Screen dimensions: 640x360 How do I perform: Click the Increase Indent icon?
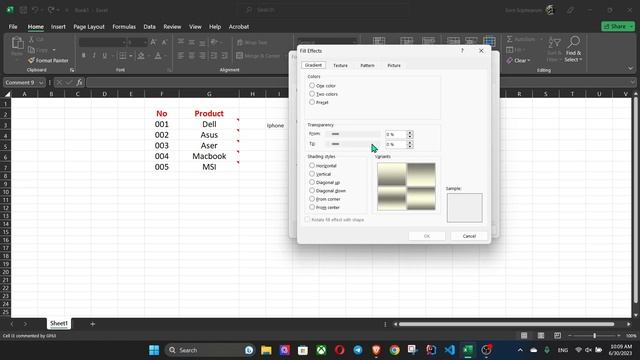[x=224, y=56]
